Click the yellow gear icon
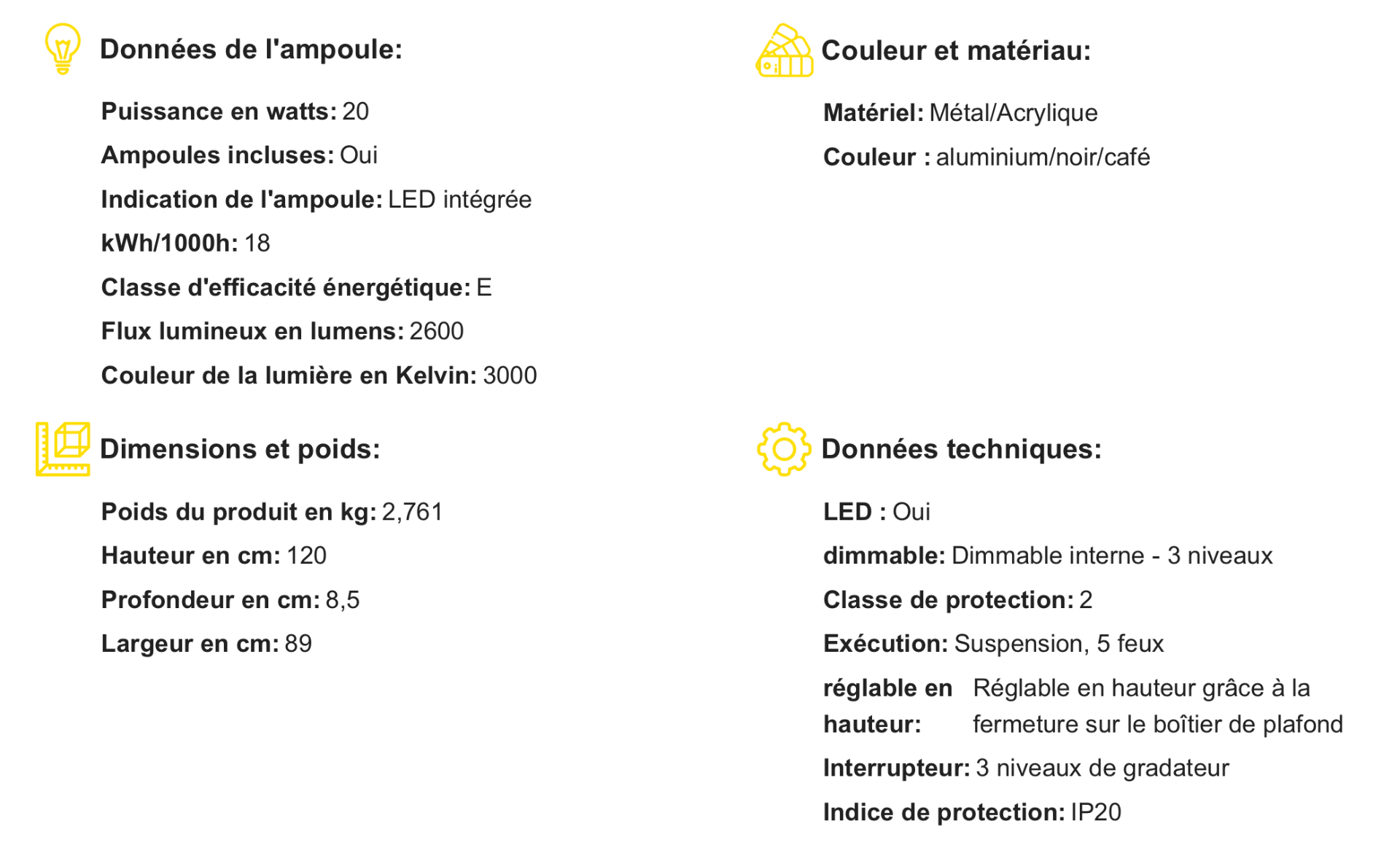The width and height of the screenshot is (1400, 848). (784, 449)
